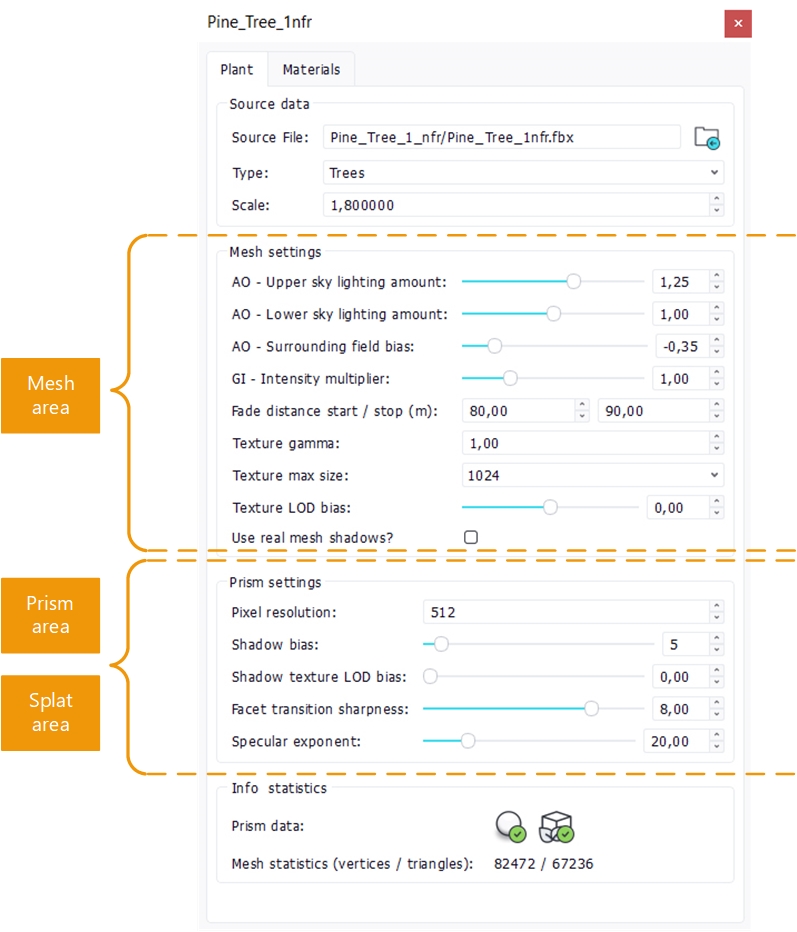
Task: Enable Use real mesh shadows checkbox
Action: pos(471,537)
